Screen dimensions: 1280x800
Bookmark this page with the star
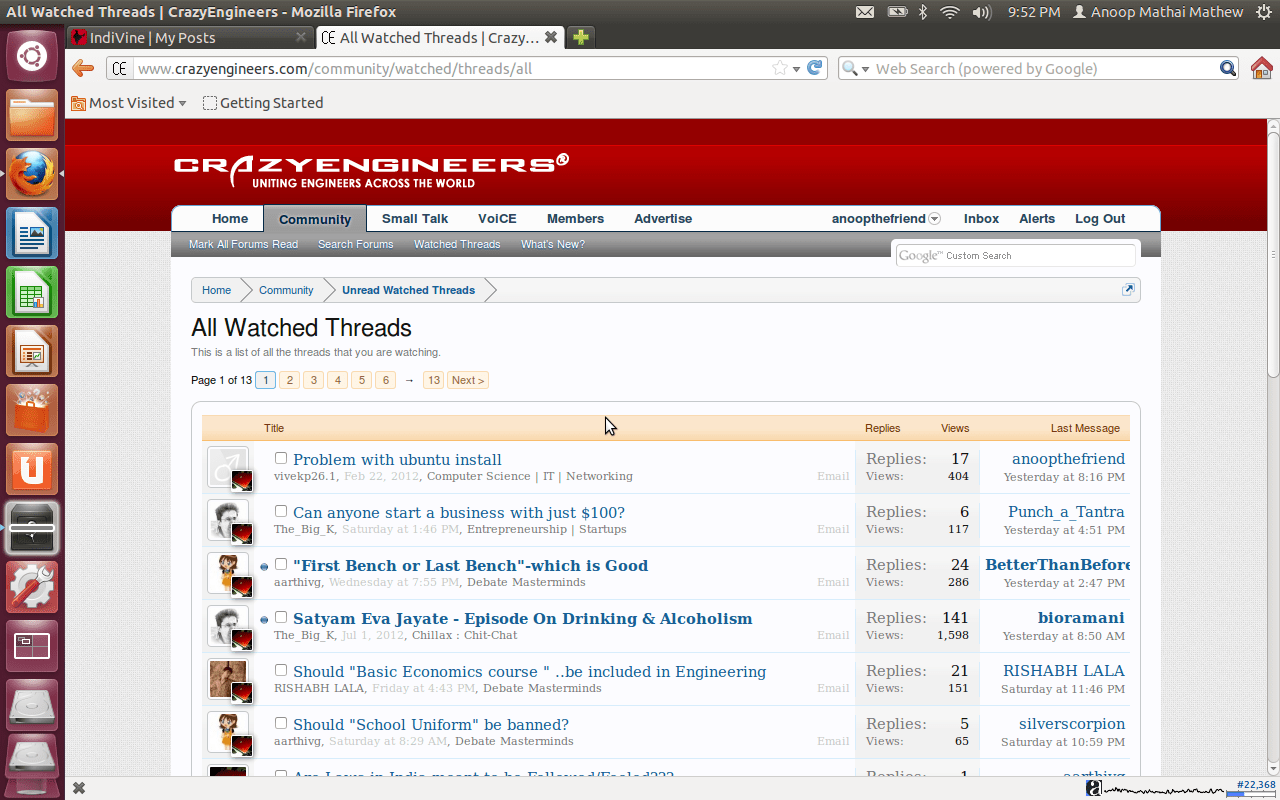(x=780, y=68)
